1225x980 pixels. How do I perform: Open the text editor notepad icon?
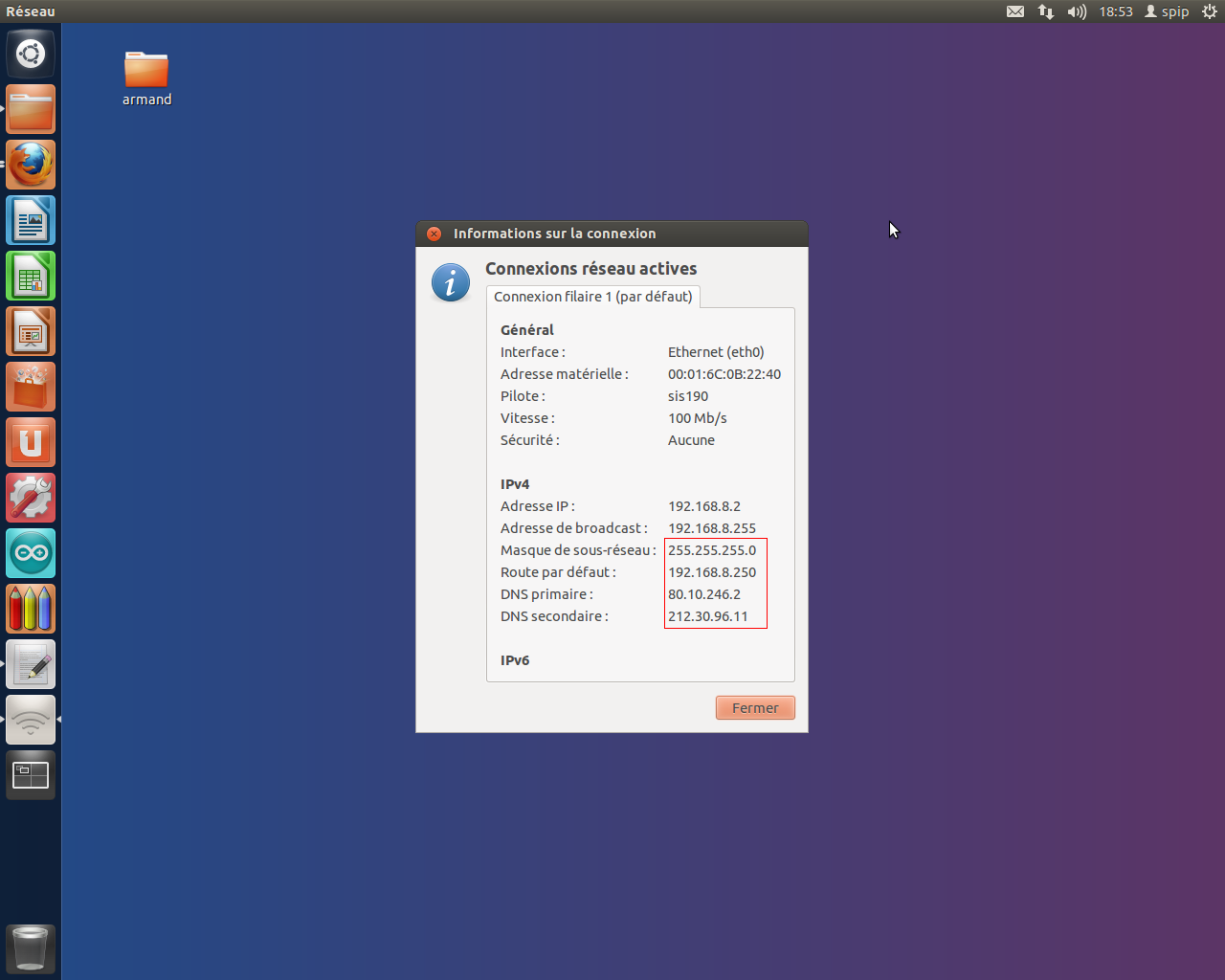click(x=31, y=664)
